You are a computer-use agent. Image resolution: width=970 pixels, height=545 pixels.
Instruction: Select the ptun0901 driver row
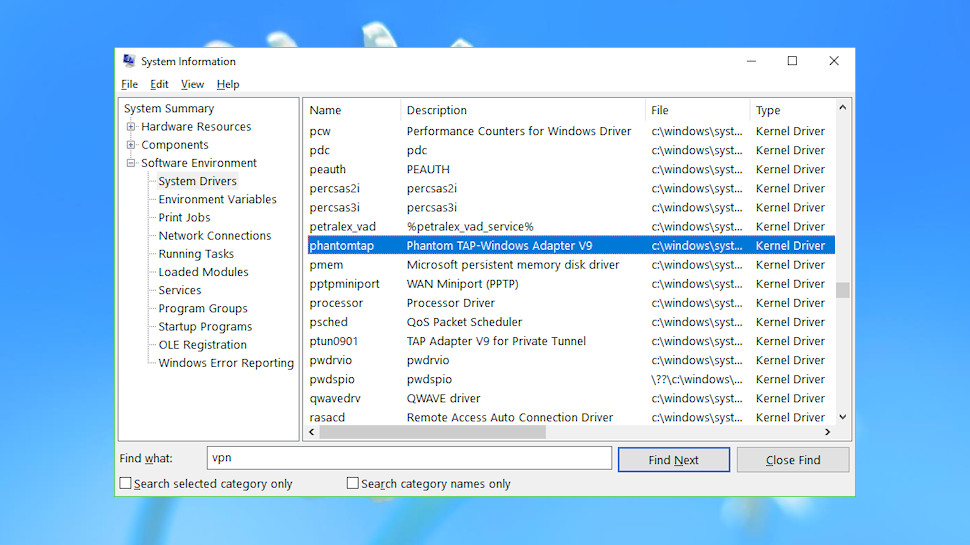(x=571, y=341)
